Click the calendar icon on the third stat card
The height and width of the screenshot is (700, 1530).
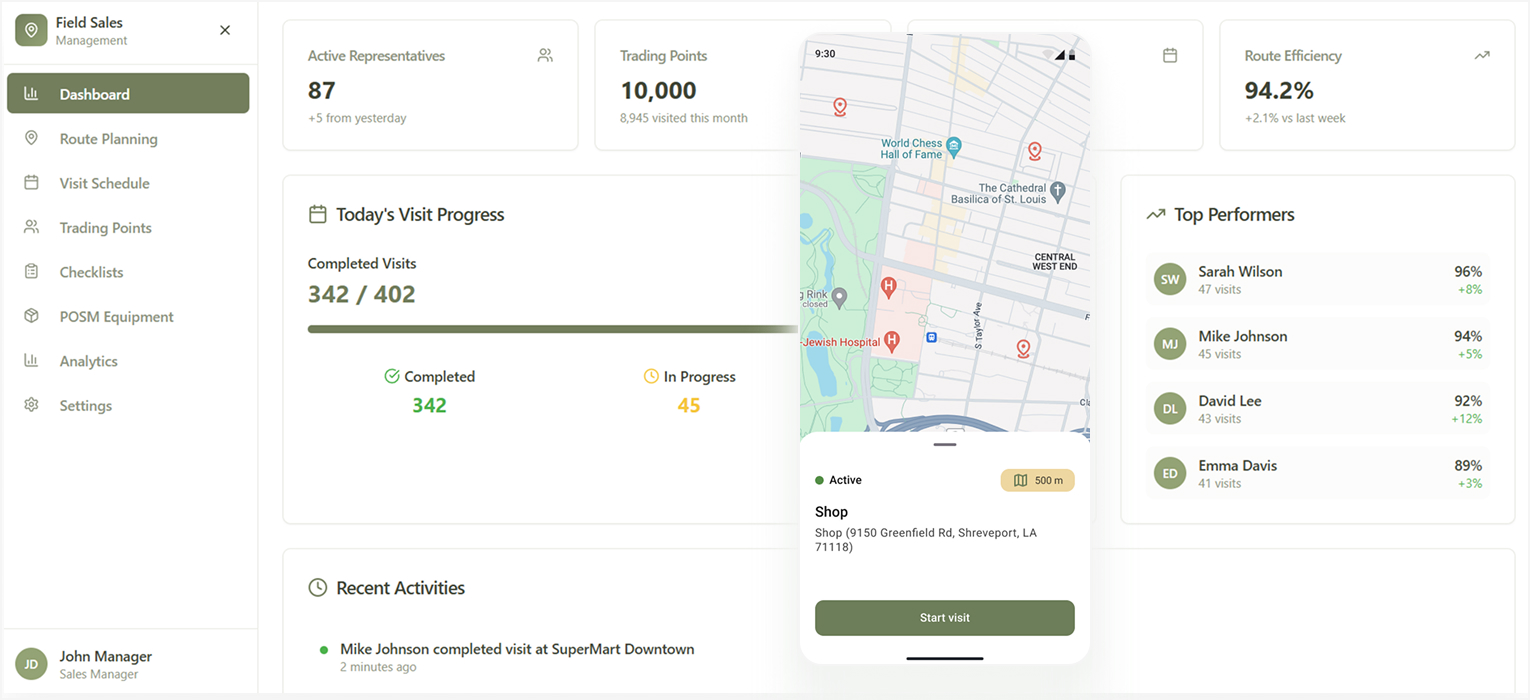(1170, 56)
